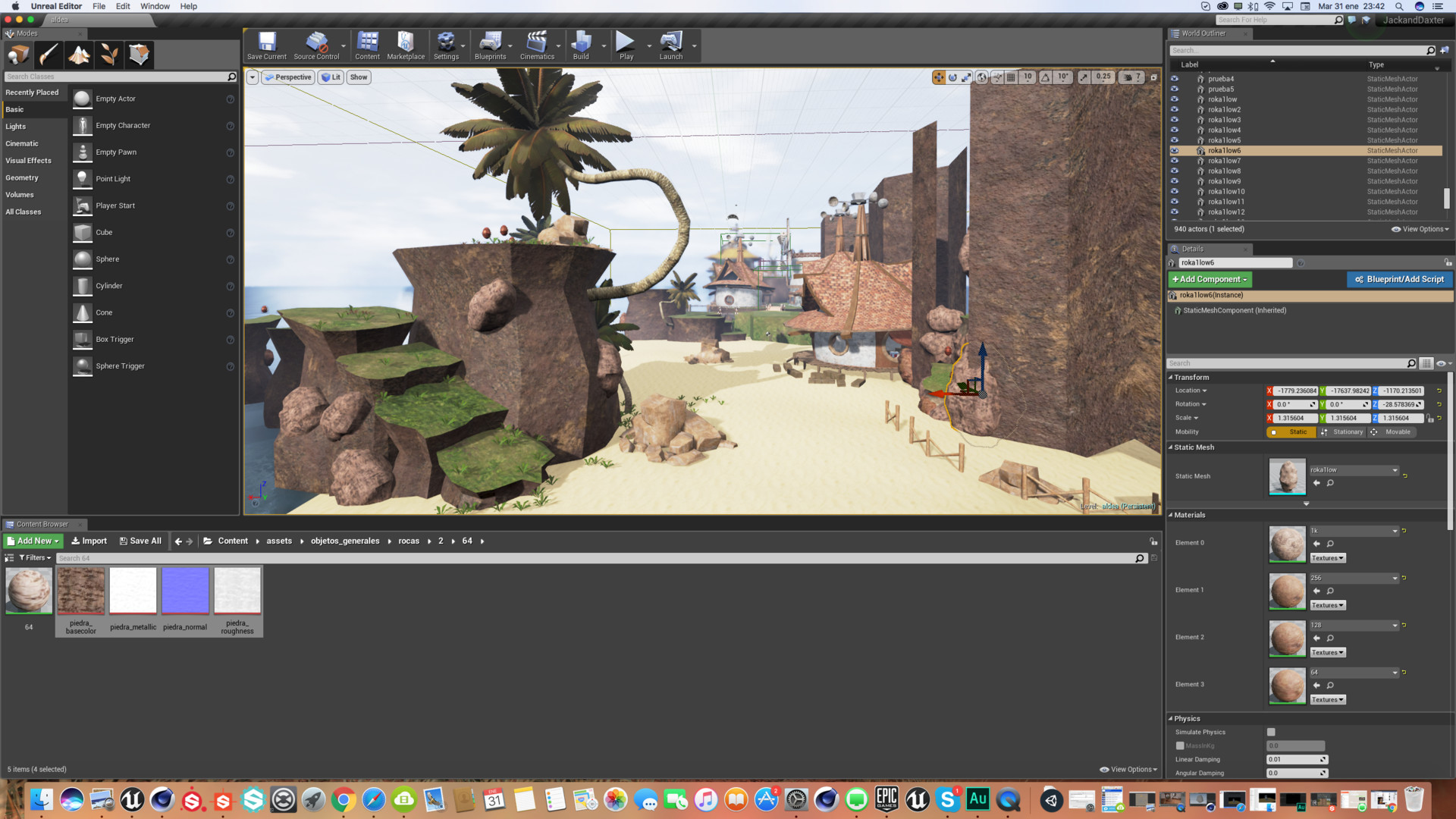Open rokaTlow static mesh dropdown
The image size is (1456, 819).
1354,470
